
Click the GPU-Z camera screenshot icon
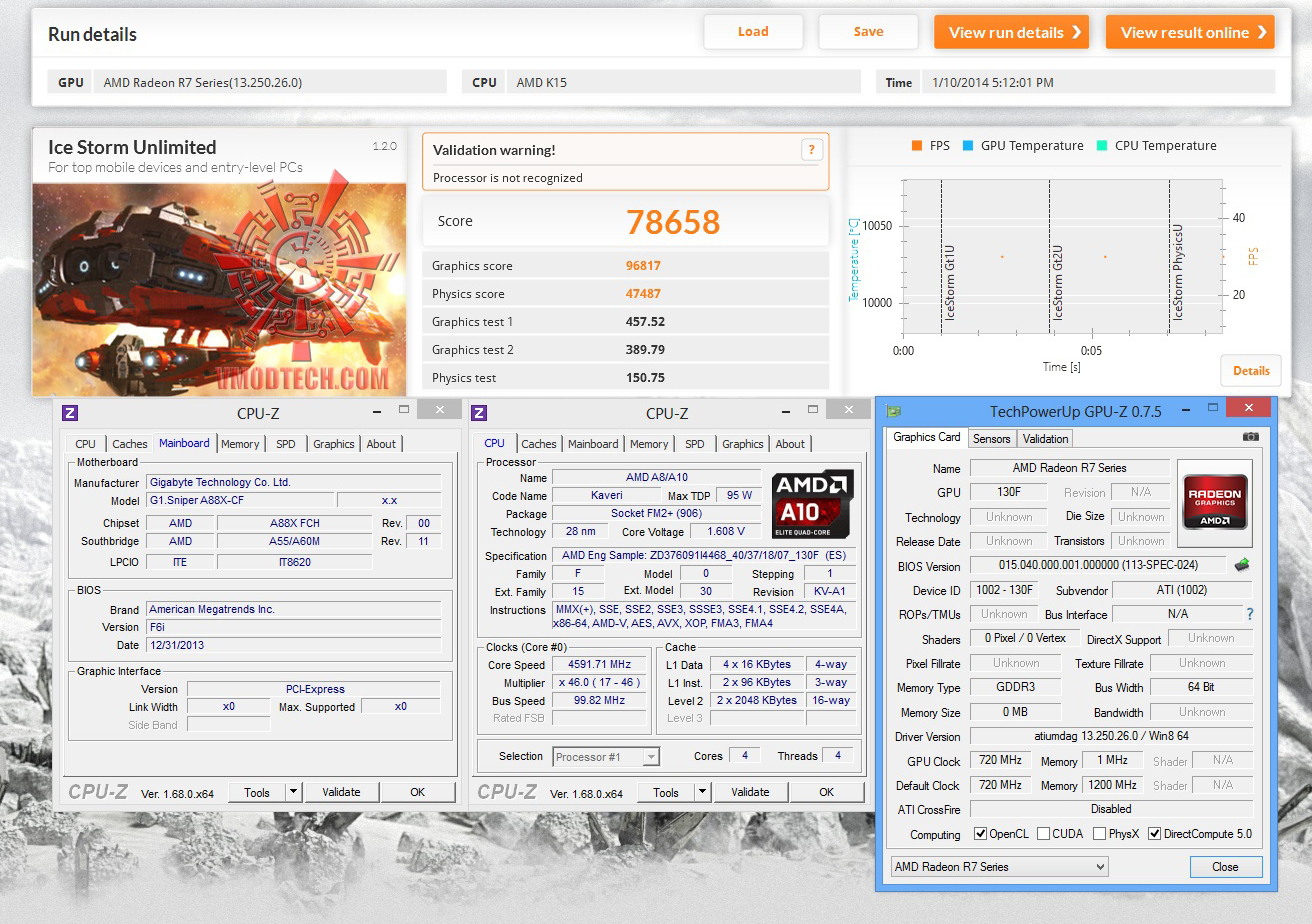click(x=1250, y=437)
